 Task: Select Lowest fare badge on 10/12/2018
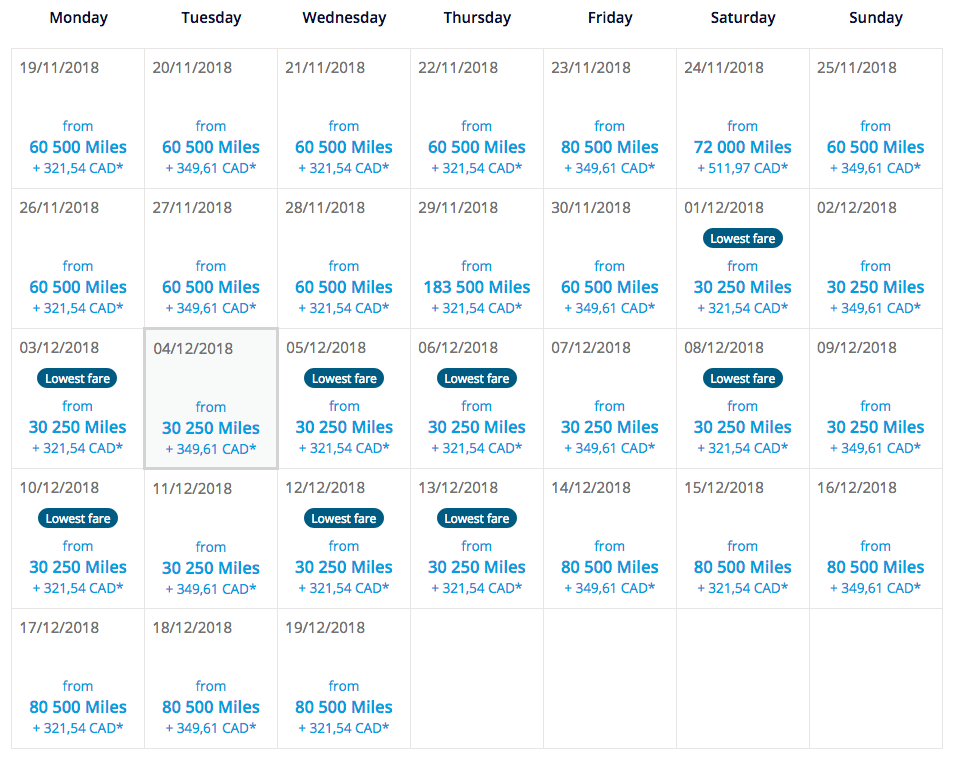[78, 518]
